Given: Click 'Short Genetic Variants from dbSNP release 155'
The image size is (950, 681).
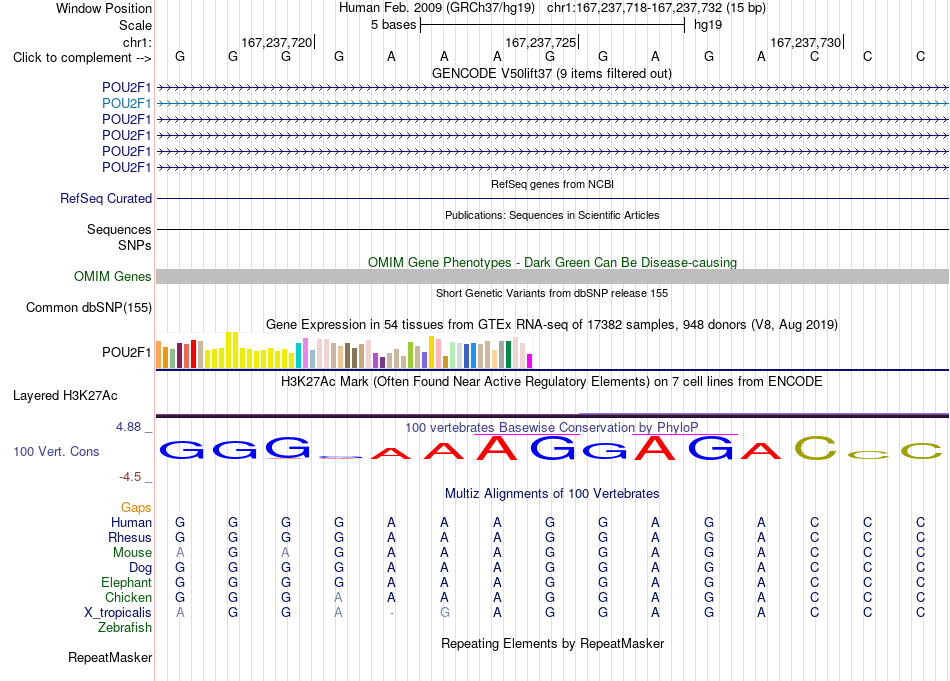Looking at the screenshot, I should (x=552, y=293).
